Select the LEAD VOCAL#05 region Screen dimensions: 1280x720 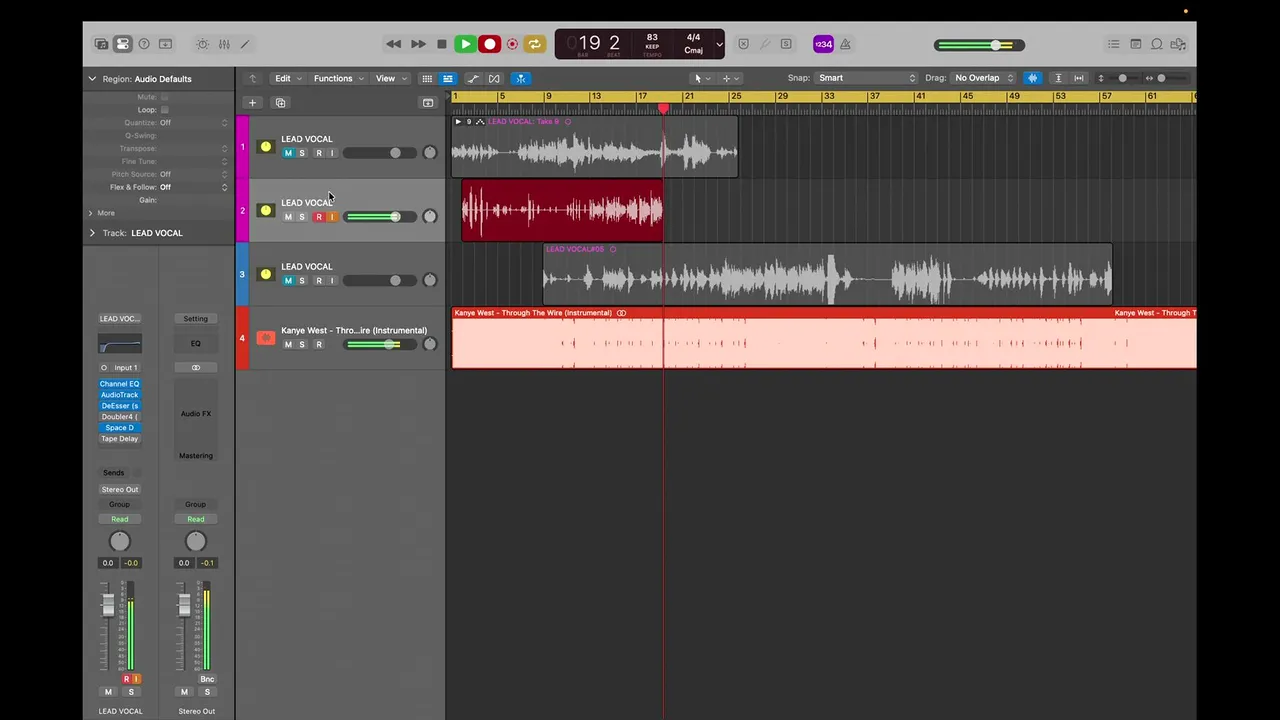[x=827, y=274]
